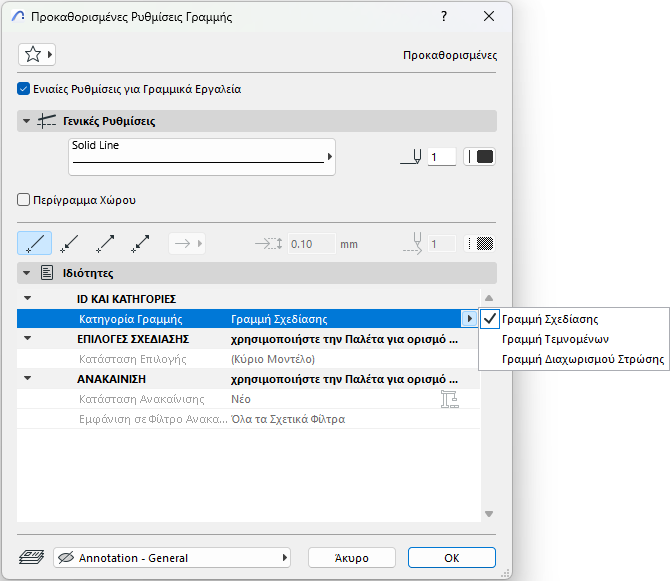Screen dimensions: 671x581
Task: Enable the Περίγραμμα Χώρου checkbox
Action: tap(24, 200)
